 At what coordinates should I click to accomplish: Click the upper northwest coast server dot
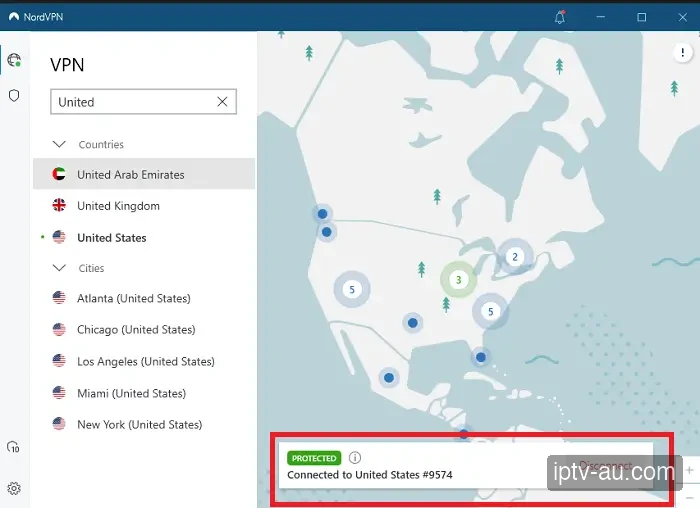point(322,214)
